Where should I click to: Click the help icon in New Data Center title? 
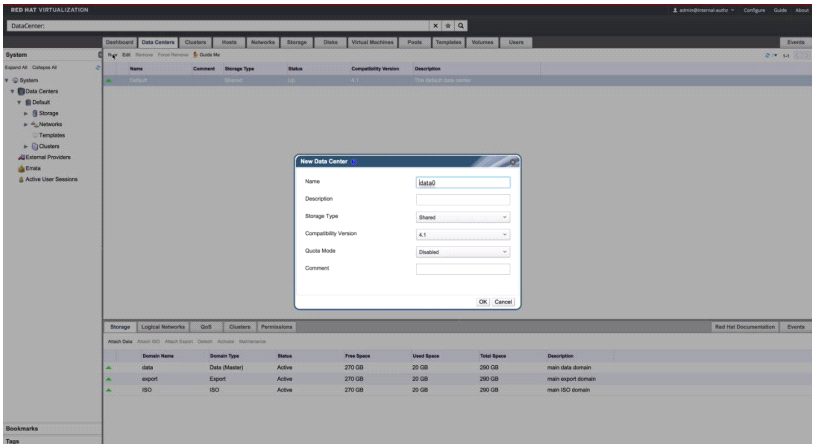click(353, 161)
